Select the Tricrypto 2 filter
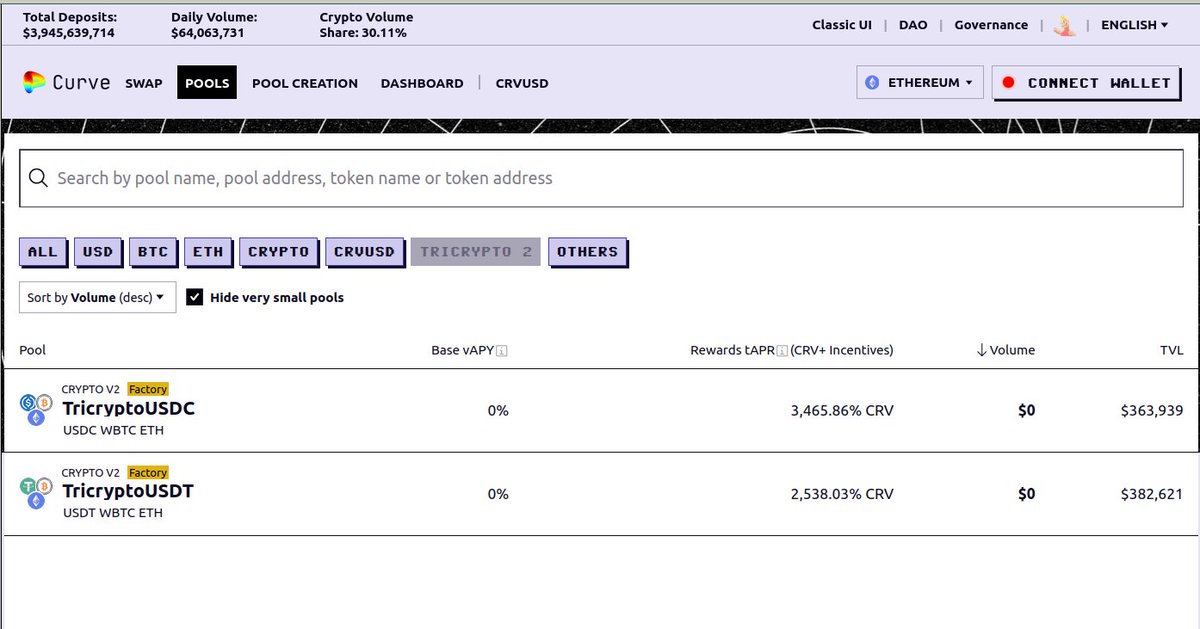The width and height of the screenshot is (1200, 629). click(476, 252)
